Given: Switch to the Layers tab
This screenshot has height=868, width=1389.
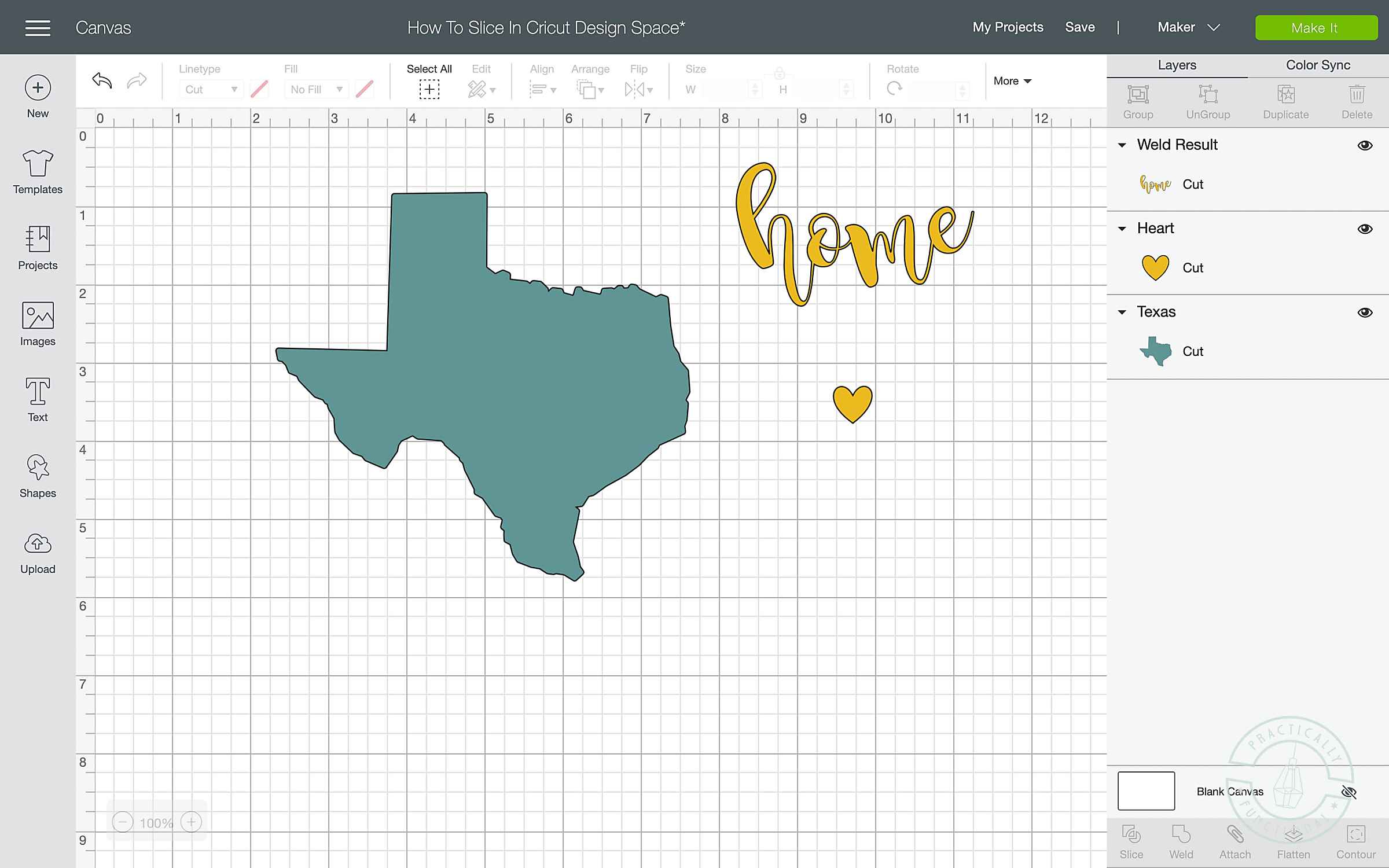Looking at the screenshot, I should [1177, 65].
